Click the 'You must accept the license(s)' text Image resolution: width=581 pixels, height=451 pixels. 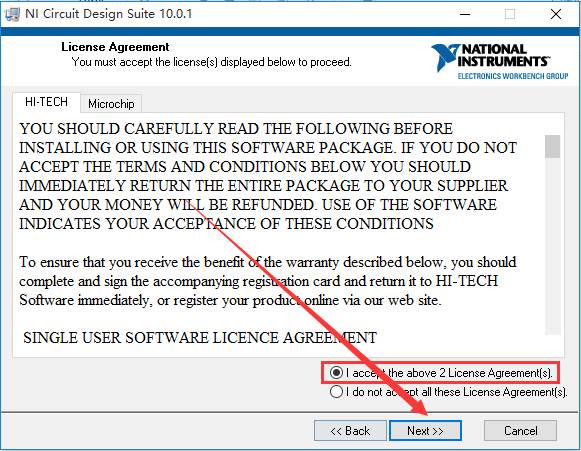coord(211,62)
